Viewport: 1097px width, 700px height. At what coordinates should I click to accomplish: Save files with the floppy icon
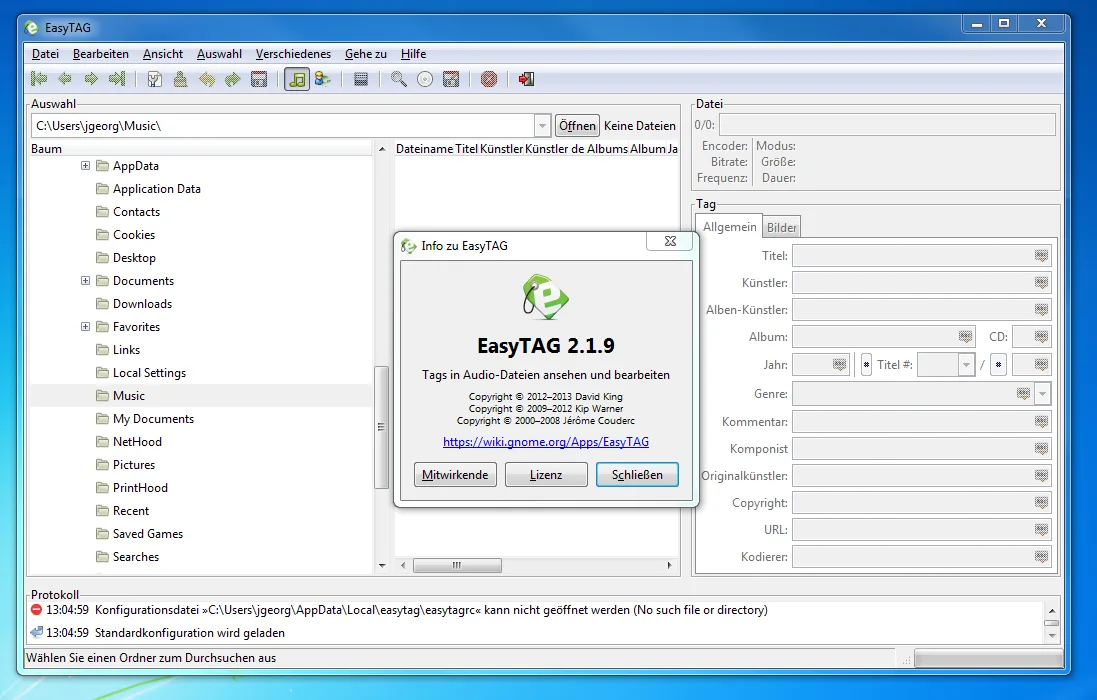click(x=259, y=79)
